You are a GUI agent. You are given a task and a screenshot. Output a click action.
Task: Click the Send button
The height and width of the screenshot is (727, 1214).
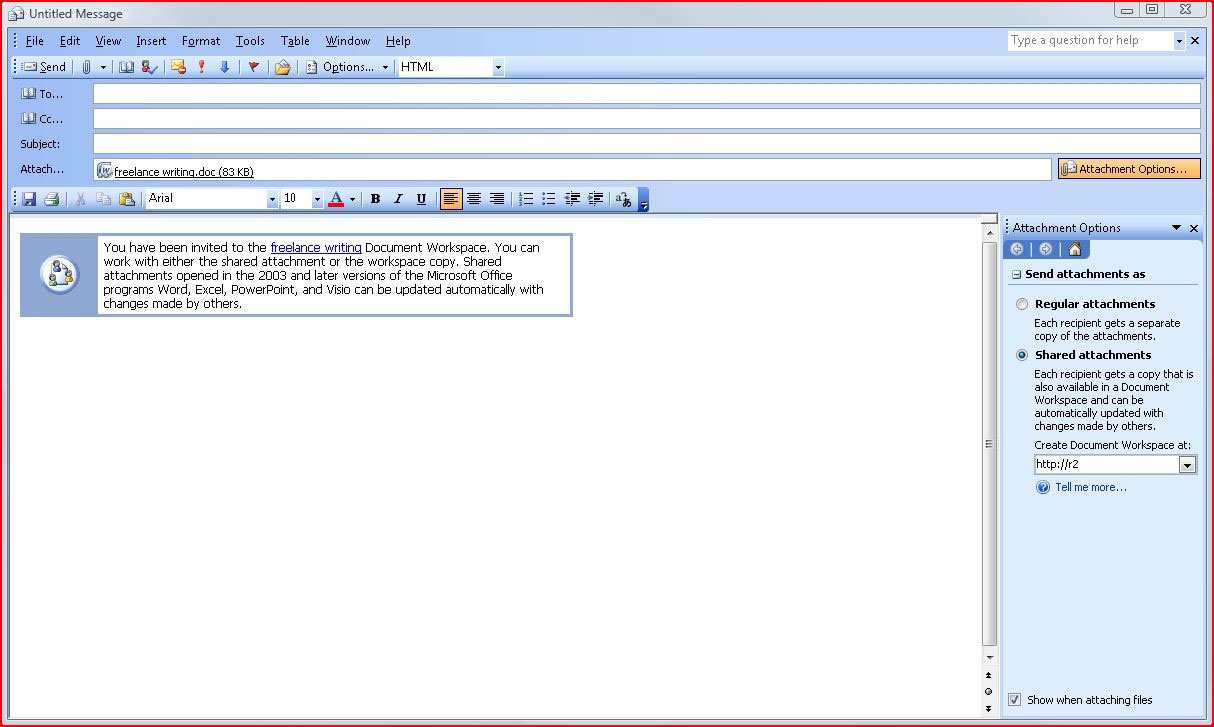click(x=45, y=67)
